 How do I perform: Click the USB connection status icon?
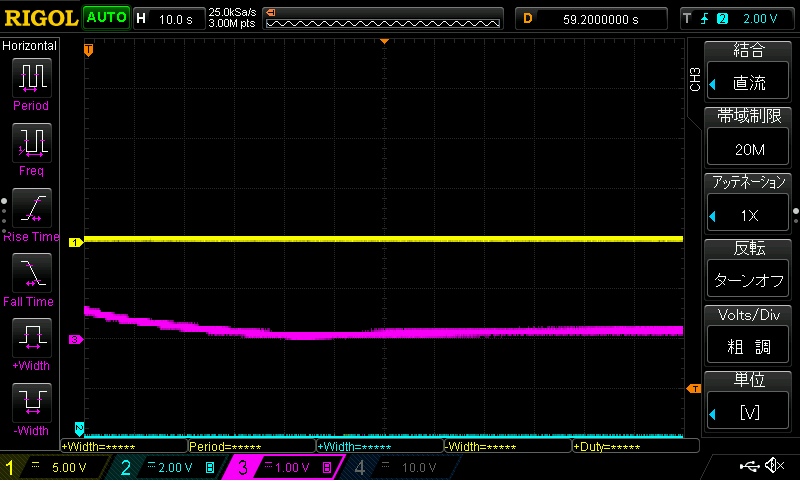[x=749, y=466]
